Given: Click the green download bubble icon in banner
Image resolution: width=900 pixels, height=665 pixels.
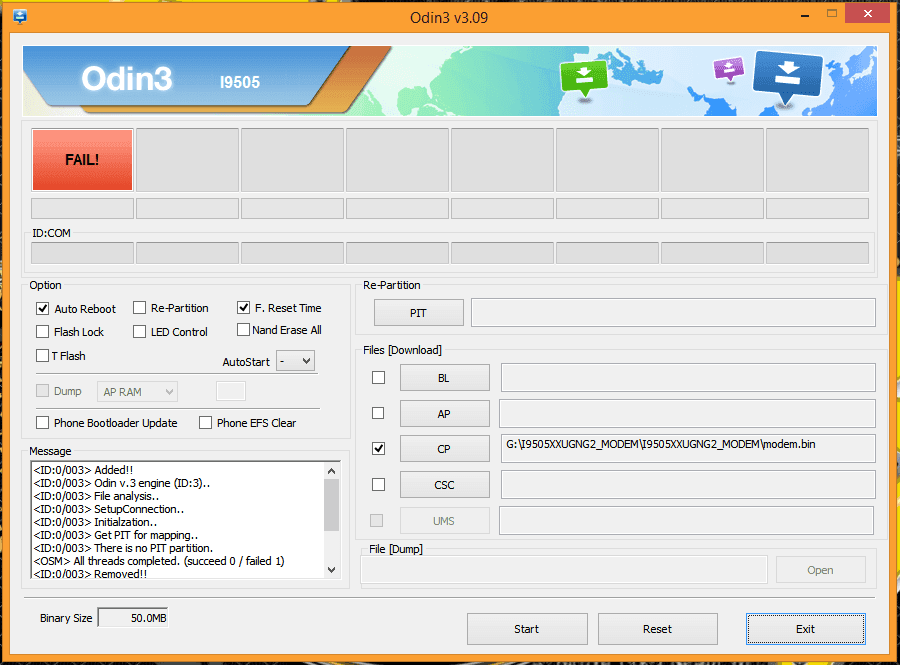Looking at the screenshot, I should (x=584, y=79).
